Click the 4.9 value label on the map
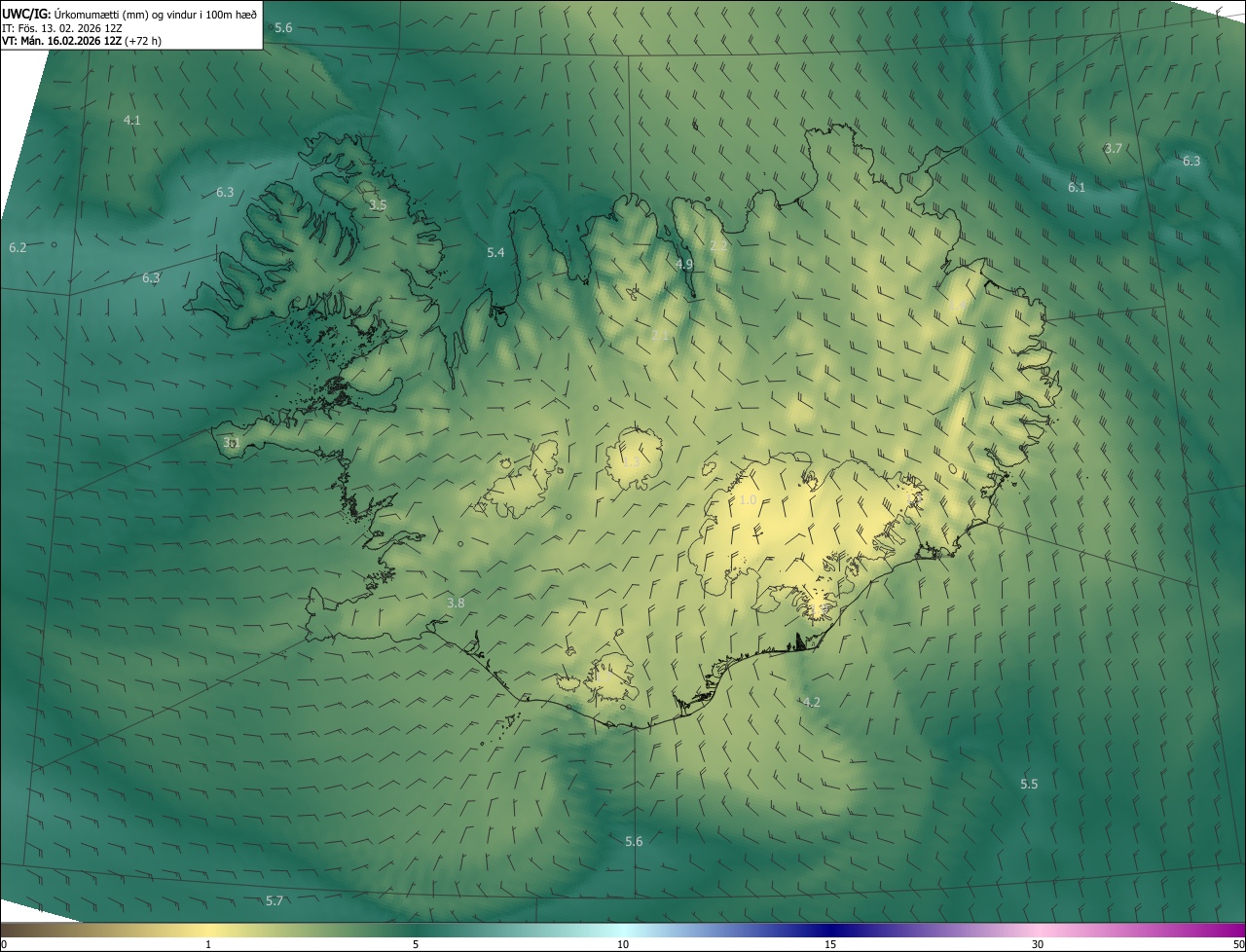Viewport: 1246px width, 952px height. pos(684,264)
